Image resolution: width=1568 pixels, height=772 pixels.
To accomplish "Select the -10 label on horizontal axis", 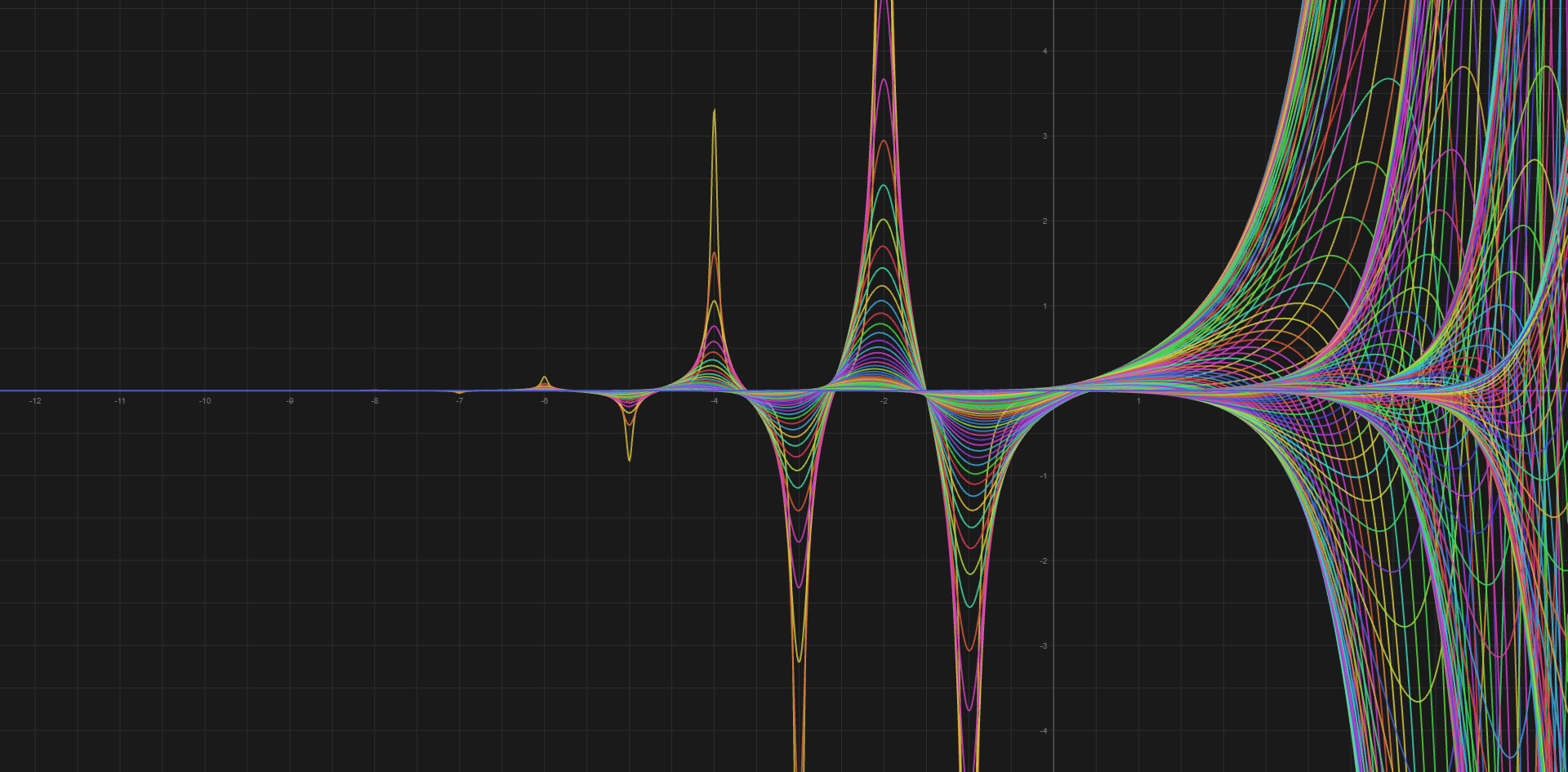I will click(x=205, y=401).
